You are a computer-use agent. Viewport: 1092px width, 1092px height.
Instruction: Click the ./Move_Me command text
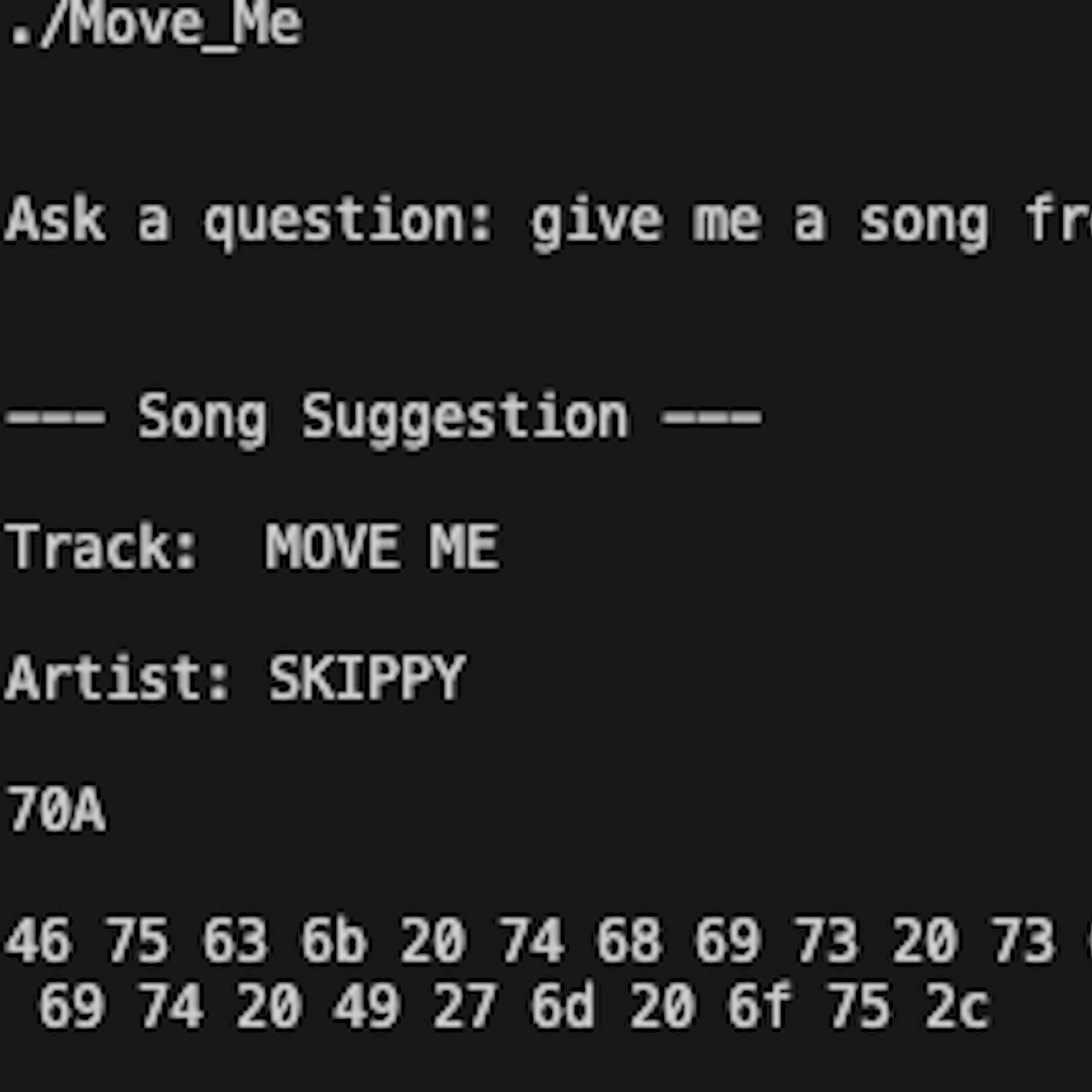(156, 25)
